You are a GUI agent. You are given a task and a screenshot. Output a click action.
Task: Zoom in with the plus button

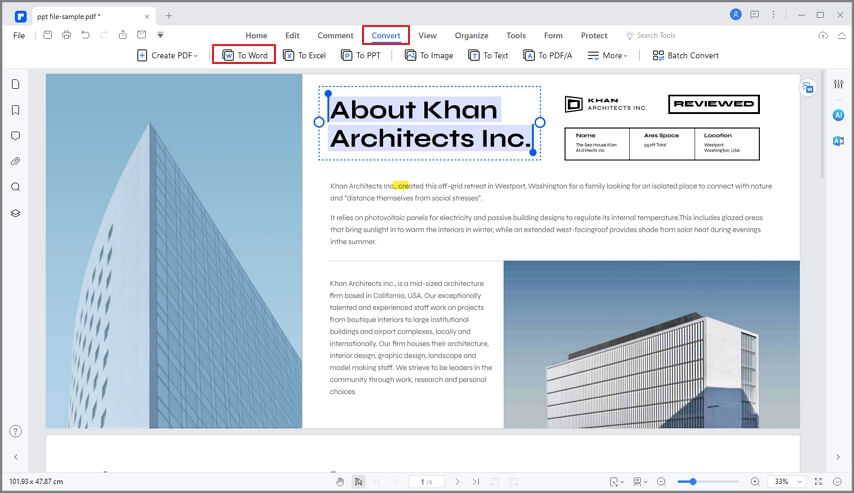coord(755,482)
